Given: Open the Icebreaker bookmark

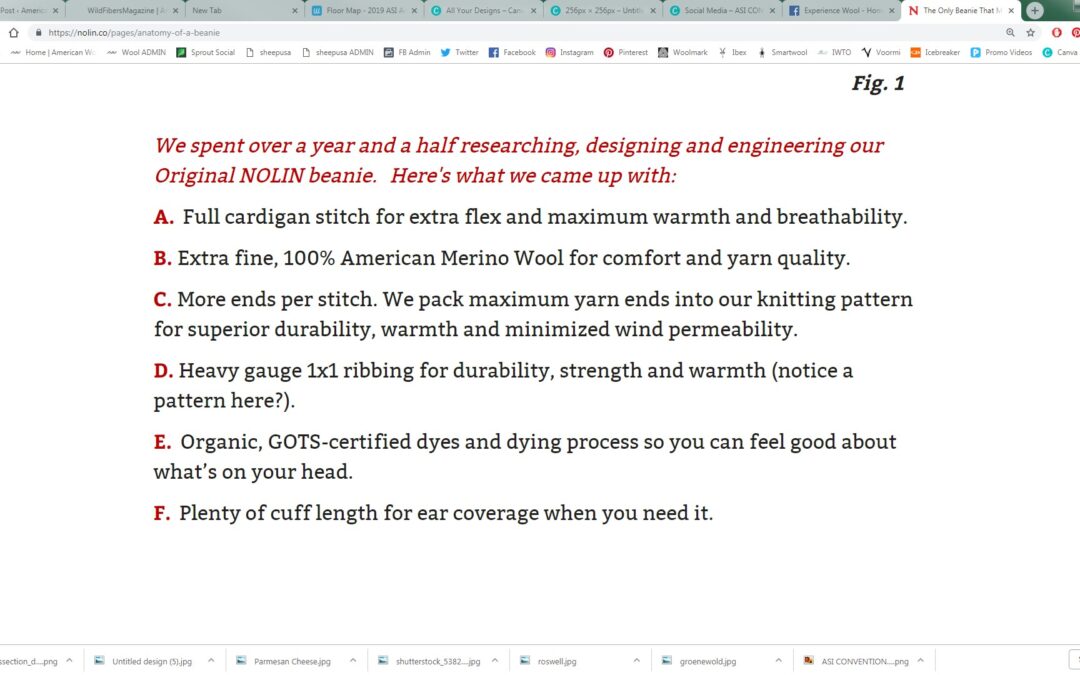Looking at the screenshot, I should (x=935, y=52).
